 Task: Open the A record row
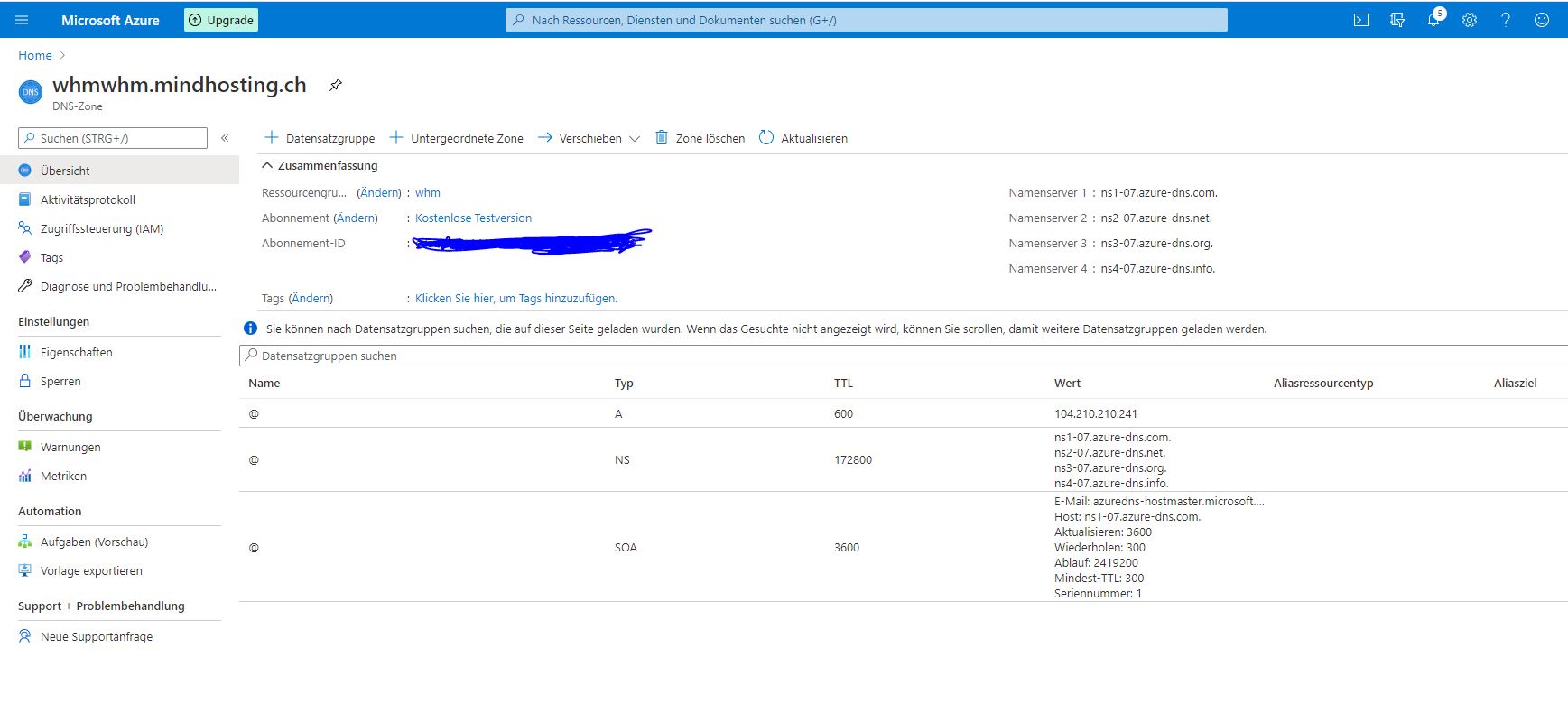point(903,413)
